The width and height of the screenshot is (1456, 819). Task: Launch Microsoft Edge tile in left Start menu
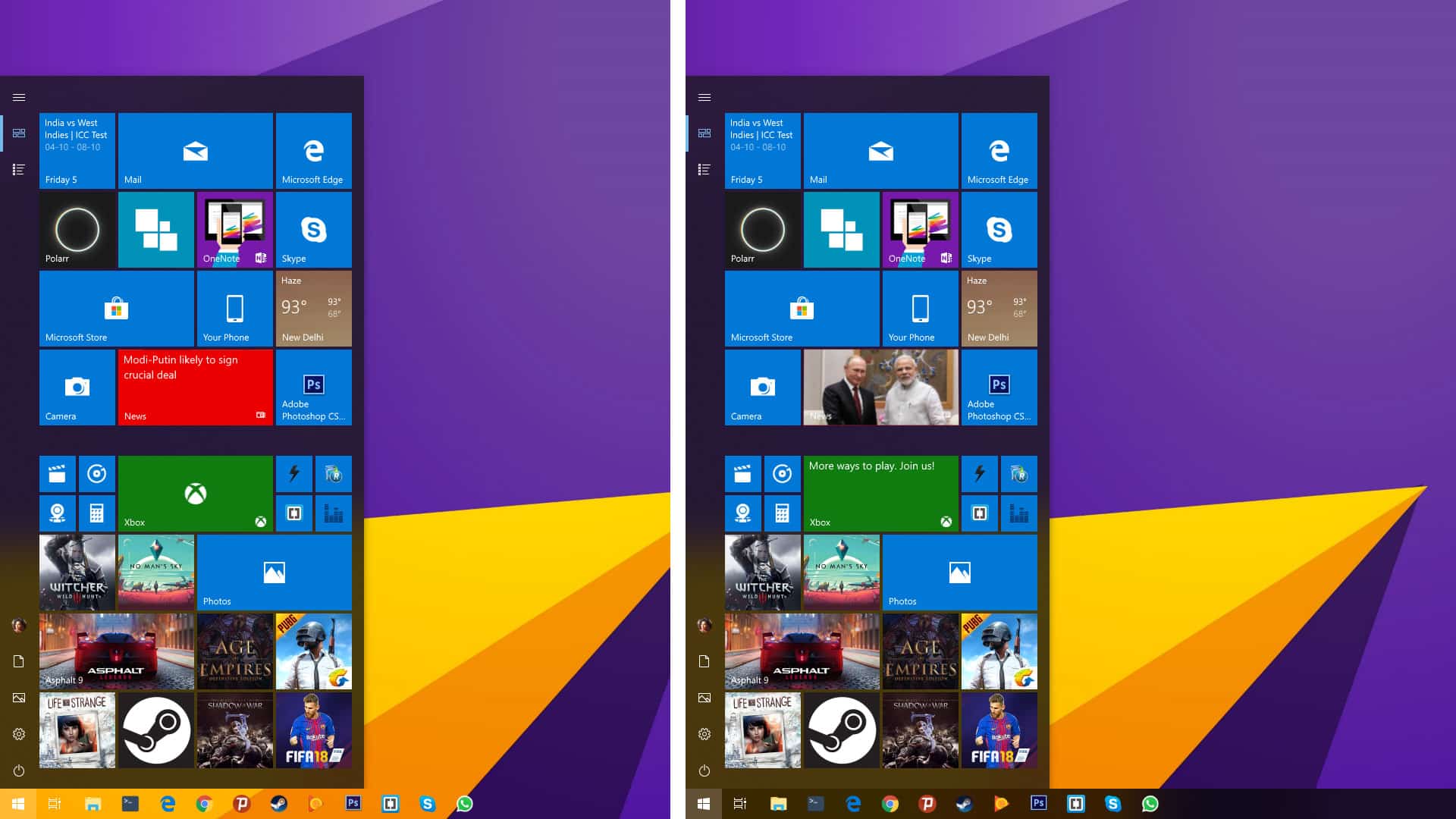point(313,151)
